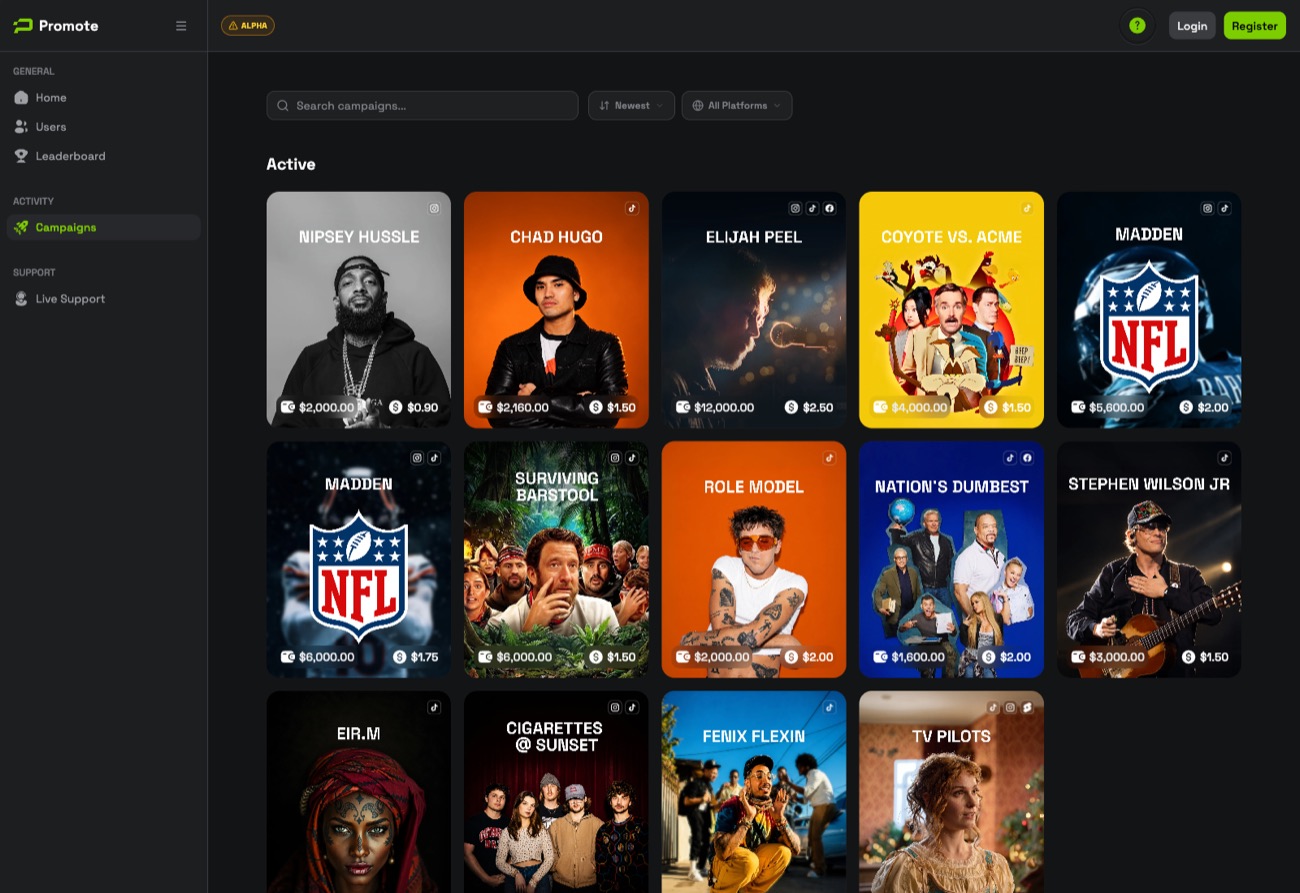Click wallet icon beside $12,000.00 budget
The width and height of the screenshot is (1300, 893).
pos(684,407)
